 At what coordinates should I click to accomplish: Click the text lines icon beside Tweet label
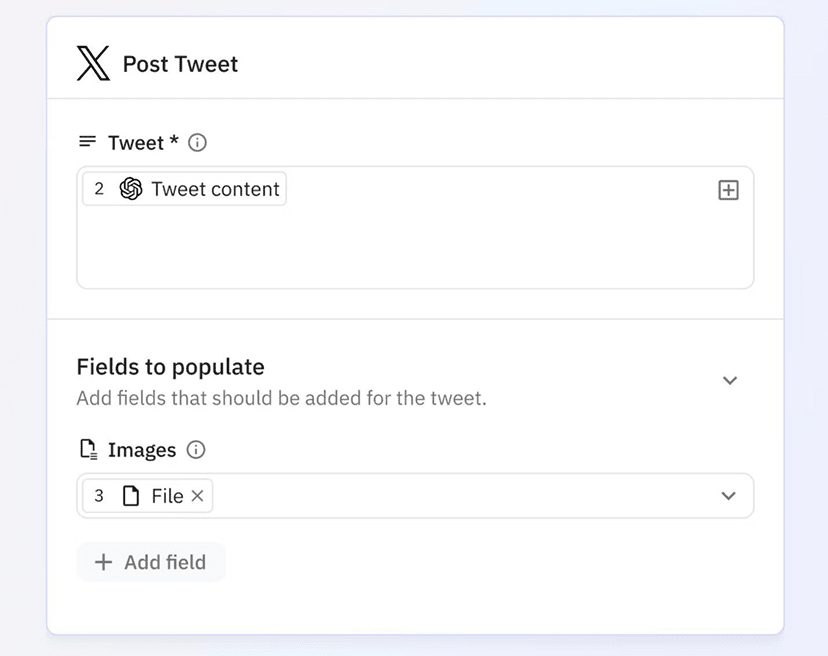click(x=88, y=142)
